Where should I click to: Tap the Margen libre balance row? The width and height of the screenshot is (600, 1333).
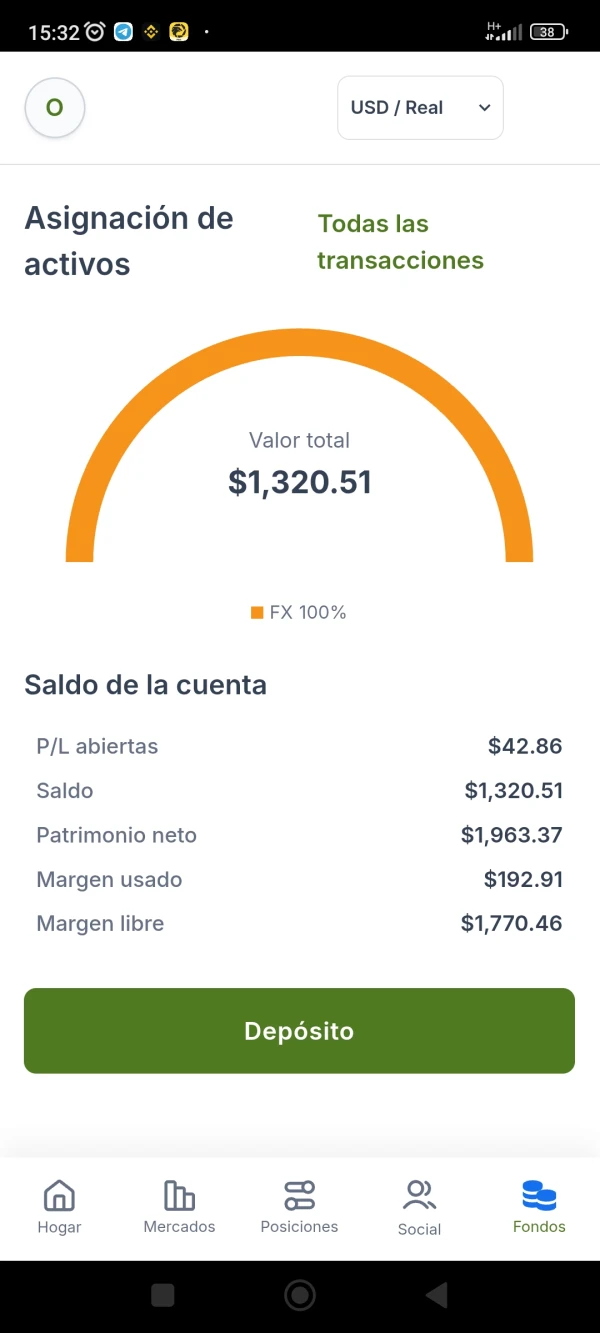tap(299, 923)
